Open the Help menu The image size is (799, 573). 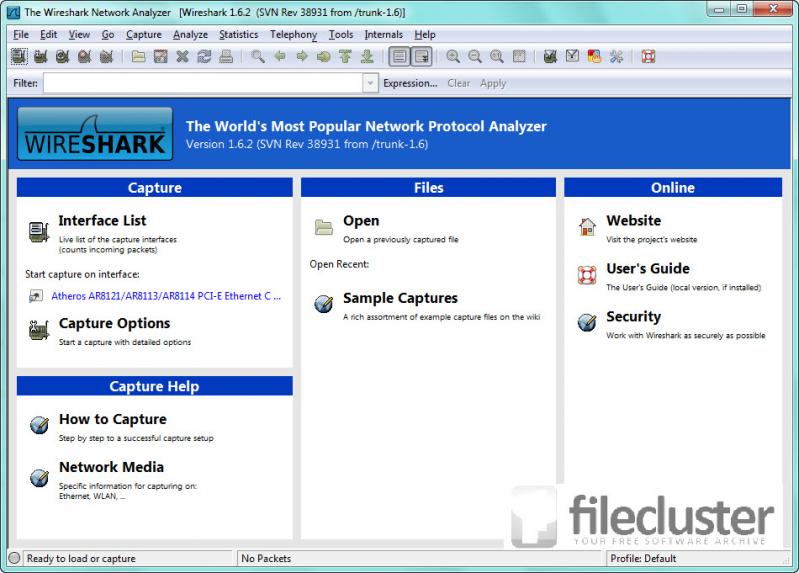tap(424, 35)
